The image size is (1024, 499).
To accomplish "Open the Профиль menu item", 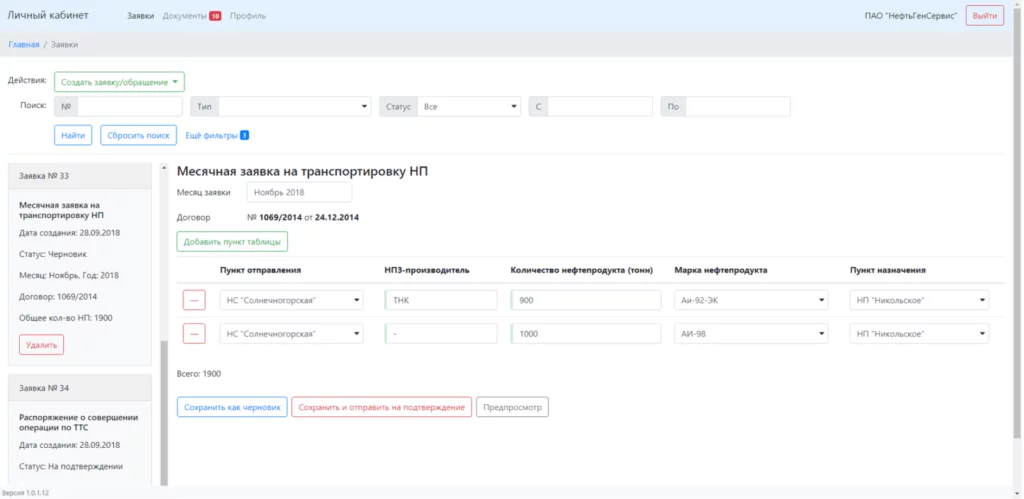I will pyautogui.click(x=247, y=16).
